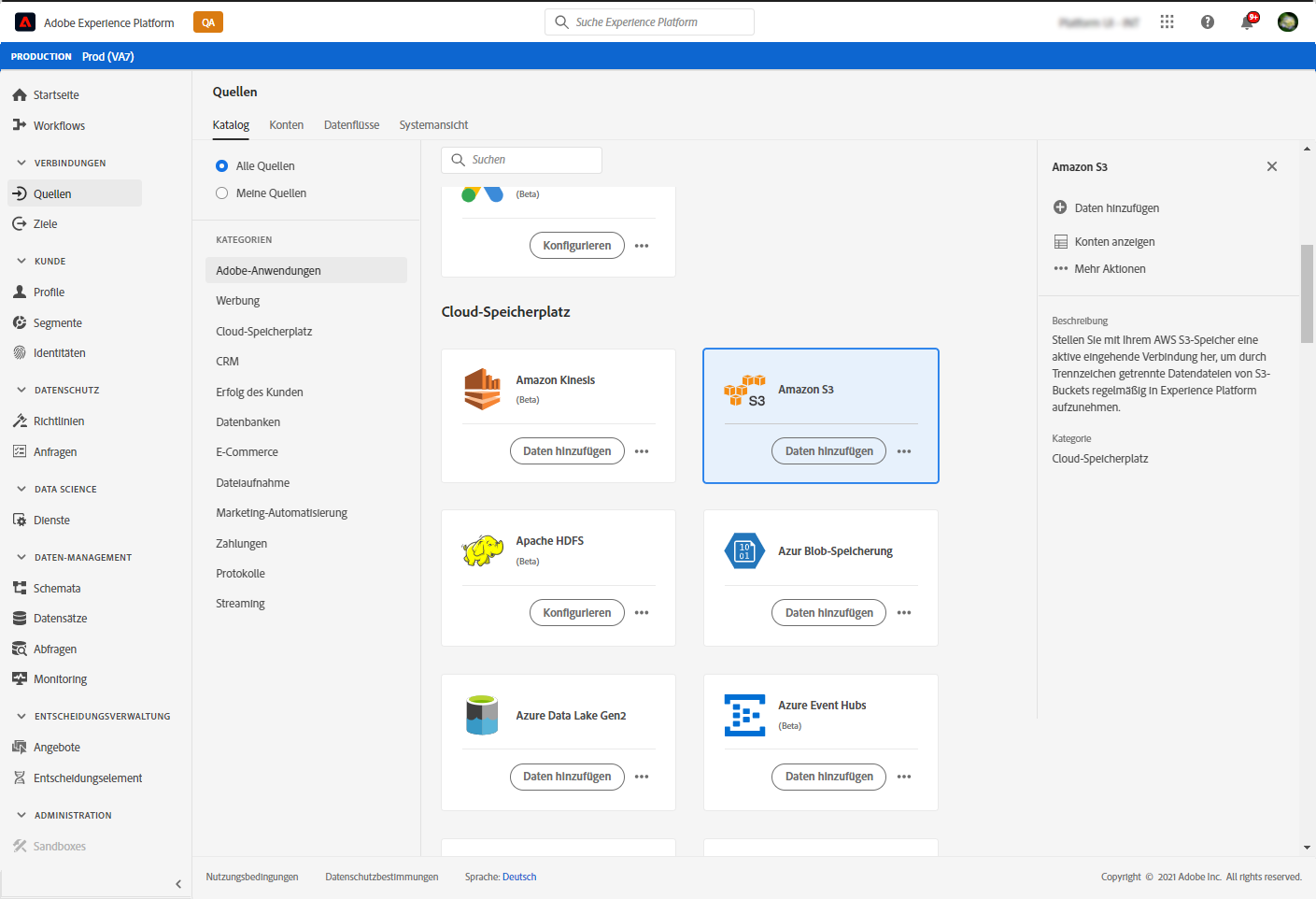Collapse the Data Science section
1316x899 pixels.
point(21,489)
